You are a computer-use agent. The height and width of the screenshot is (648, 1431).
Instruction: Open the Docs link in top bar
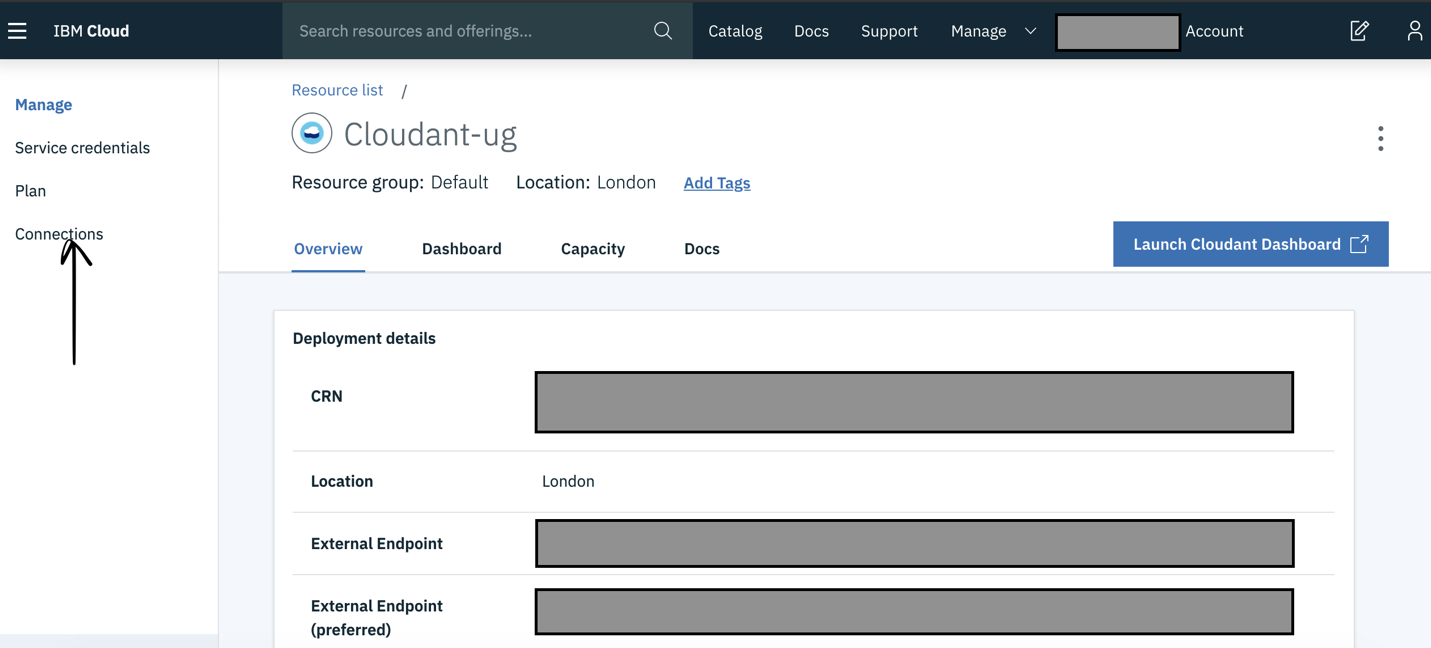point(811,31)
